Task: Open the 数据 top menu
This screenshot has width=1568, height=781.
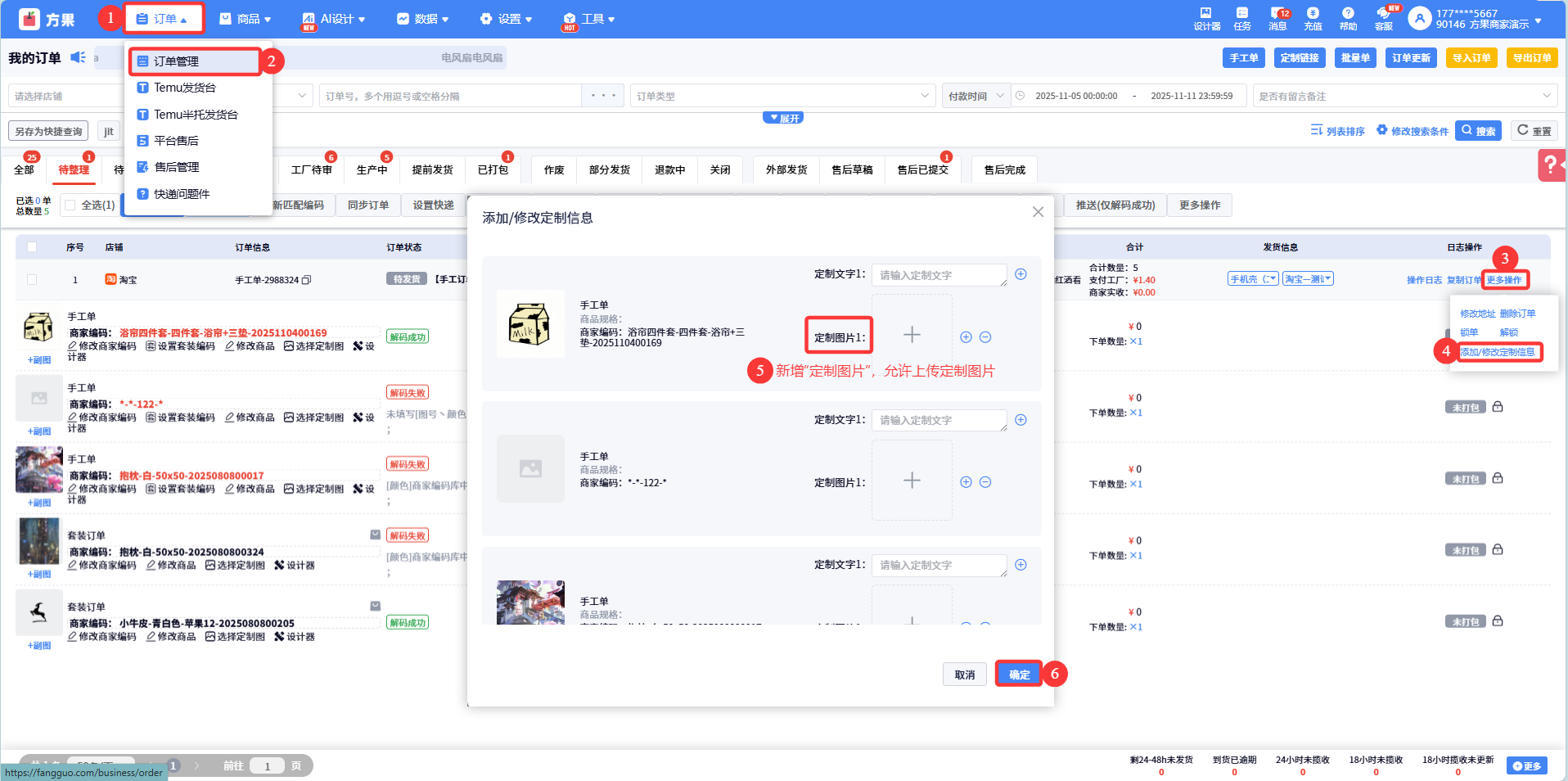Action: (422, 19)
